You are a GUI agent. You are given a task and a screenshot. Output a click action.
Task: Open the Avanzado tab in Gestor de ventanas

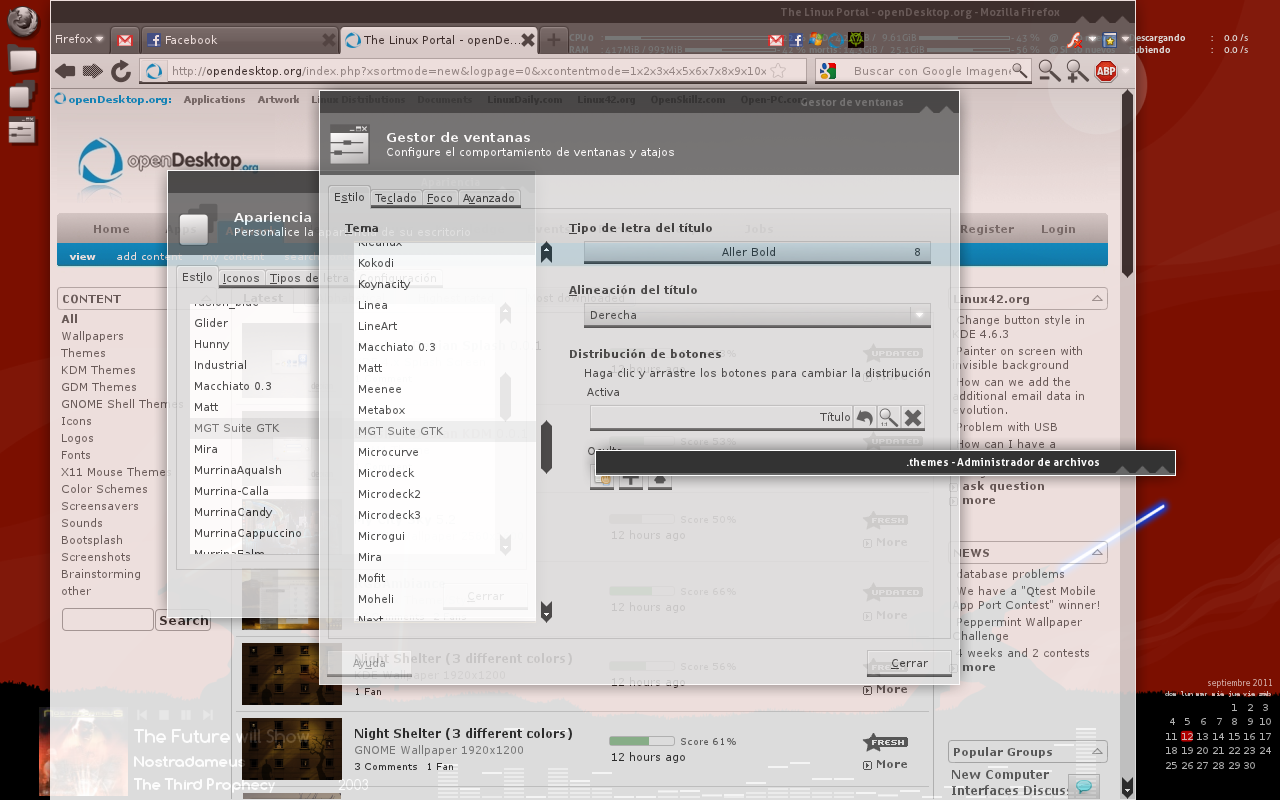(x=489, y=198)
